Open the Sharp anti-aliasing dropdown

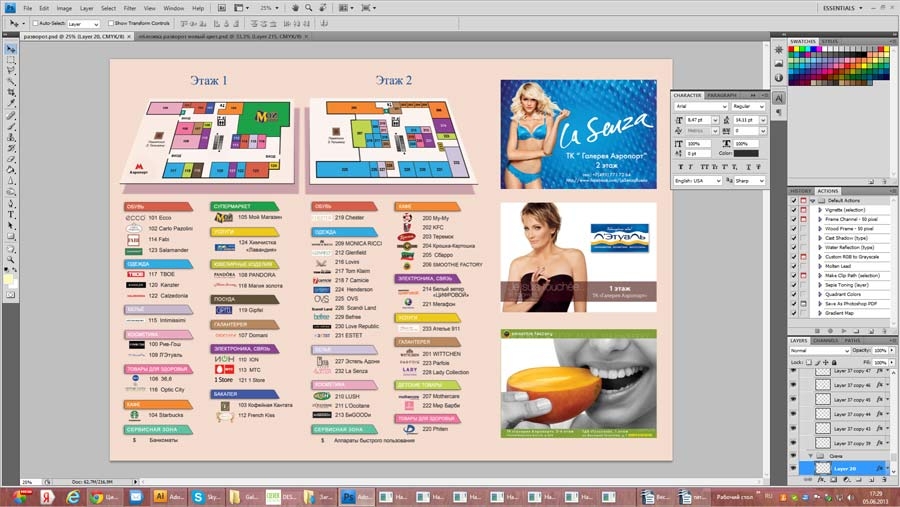[x=750, y=180]
